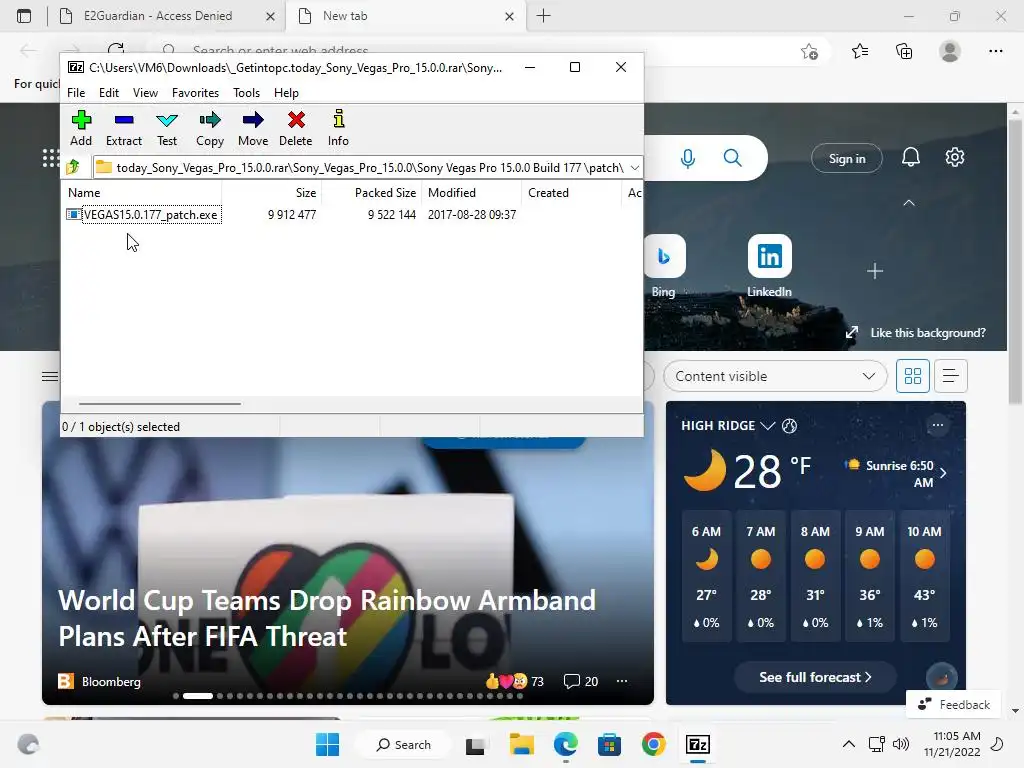Collapse quick links with the up chevron
The image size is (1024, 768).
pyautogui.click(x=908, y=203)
